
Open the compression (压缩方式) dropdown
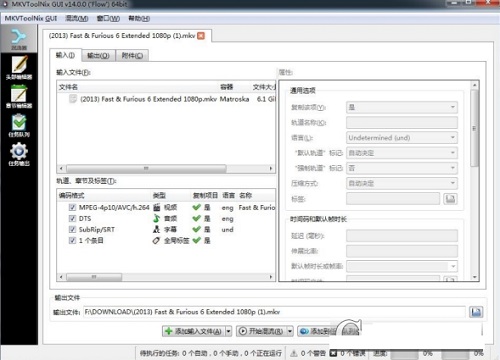tap(402, 183)
